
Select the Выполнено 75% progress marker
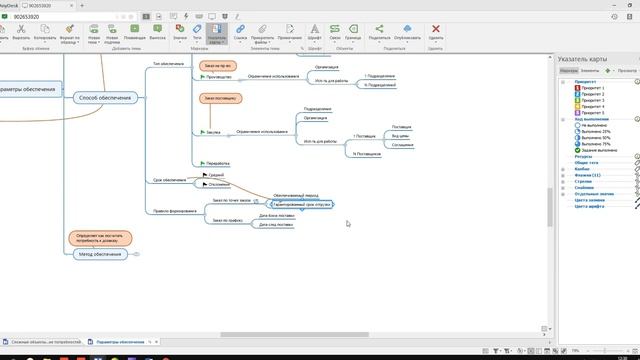point(577,144)
